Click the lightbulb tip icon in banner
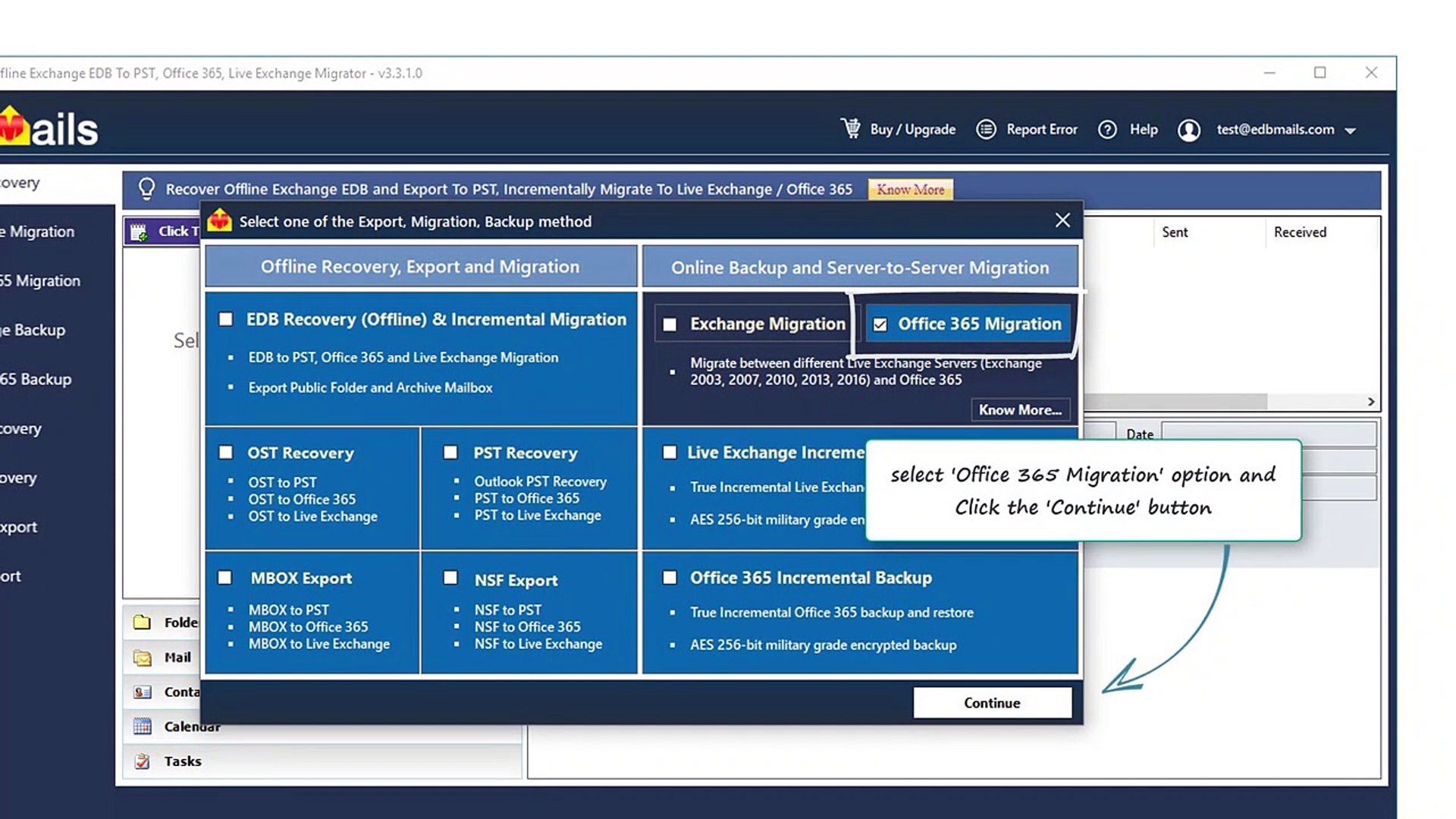 146,188
